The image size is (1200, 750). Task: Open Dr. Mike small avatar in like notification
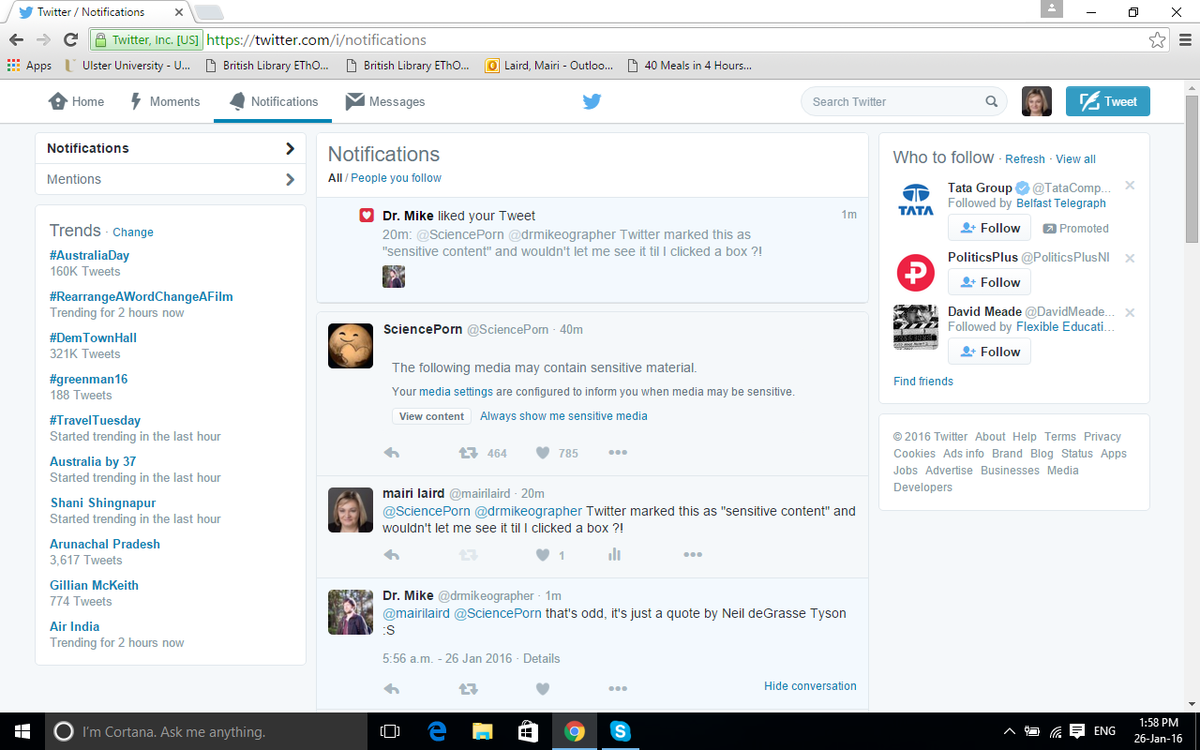pyautogui.click(x=393, y=277)
